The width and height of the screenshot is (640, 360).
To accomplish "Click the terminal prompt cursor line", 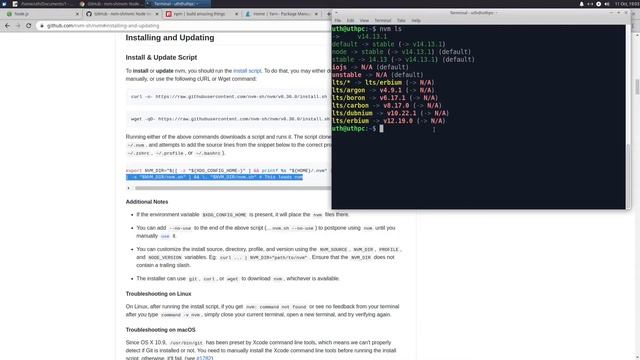I will (357, 129).
